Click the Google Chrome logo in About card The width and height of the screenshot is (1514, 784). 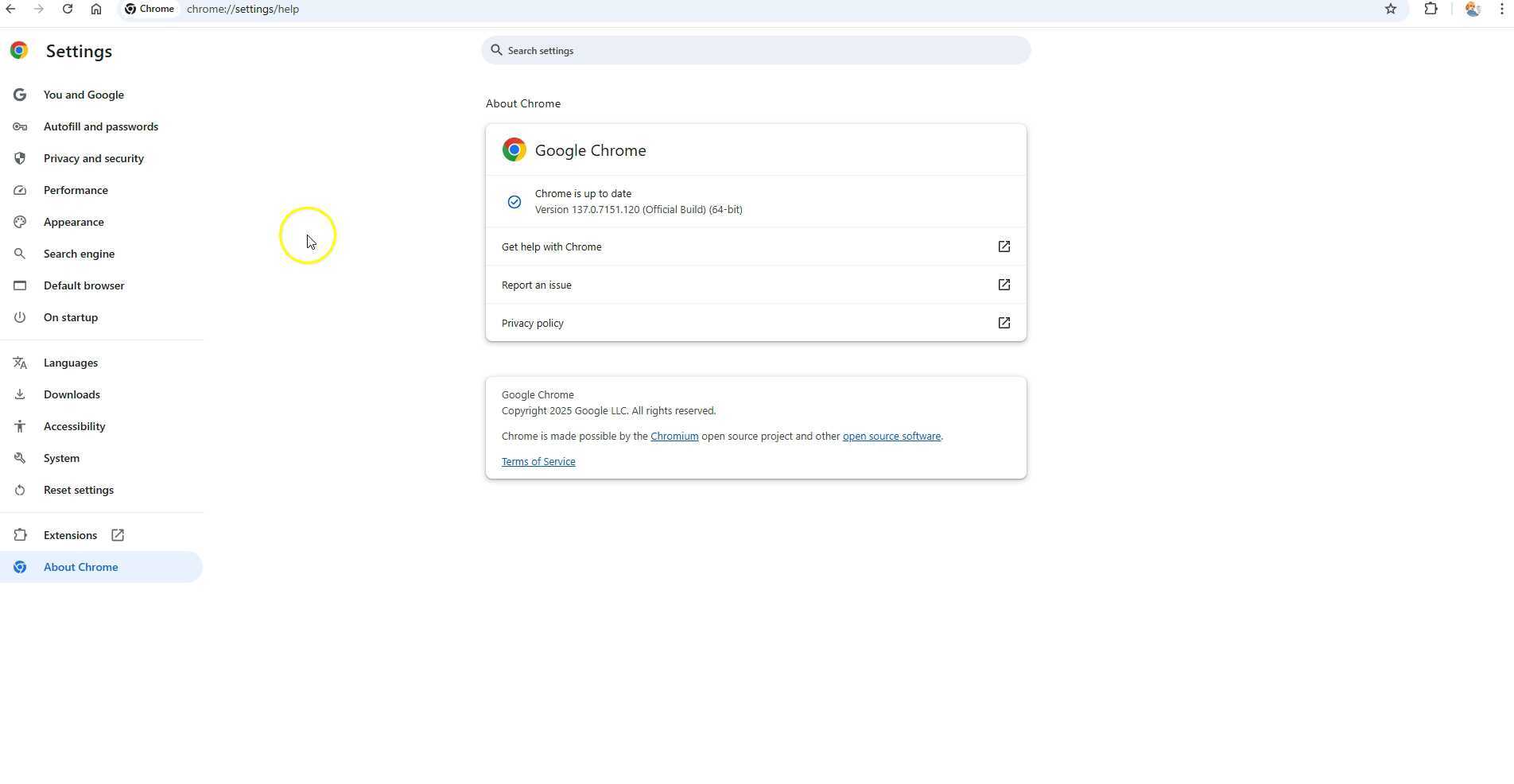click(514, 149)
